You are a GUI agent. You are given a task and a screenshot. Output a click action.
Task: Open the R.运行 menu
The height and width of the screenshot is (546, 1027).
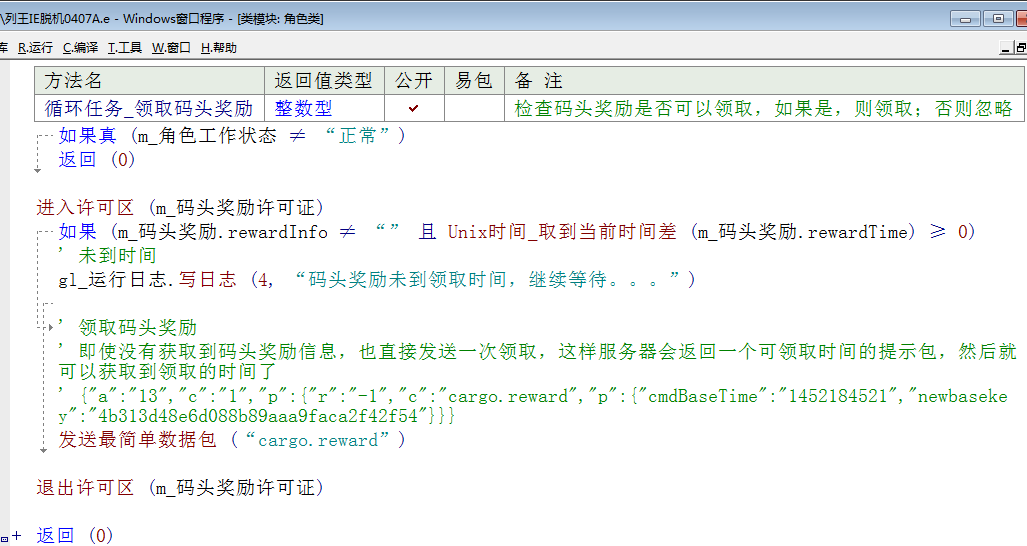35,47
